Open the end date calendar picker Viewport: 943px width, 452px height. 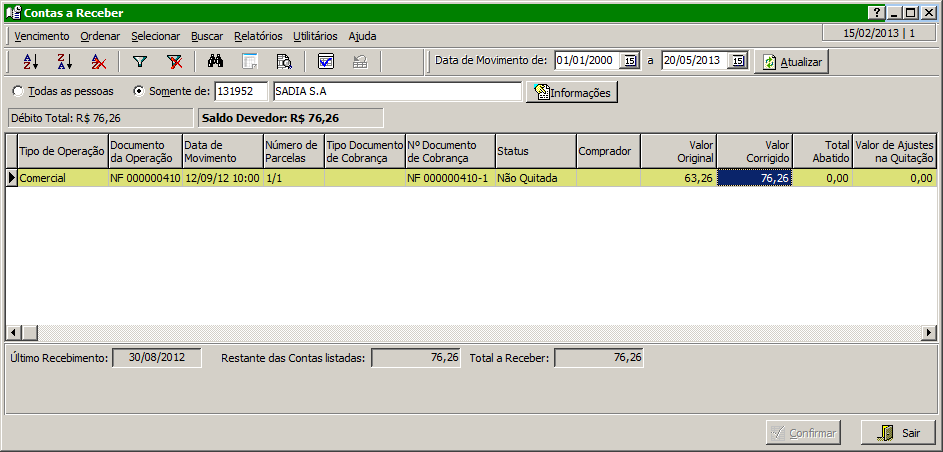(737, 61)
